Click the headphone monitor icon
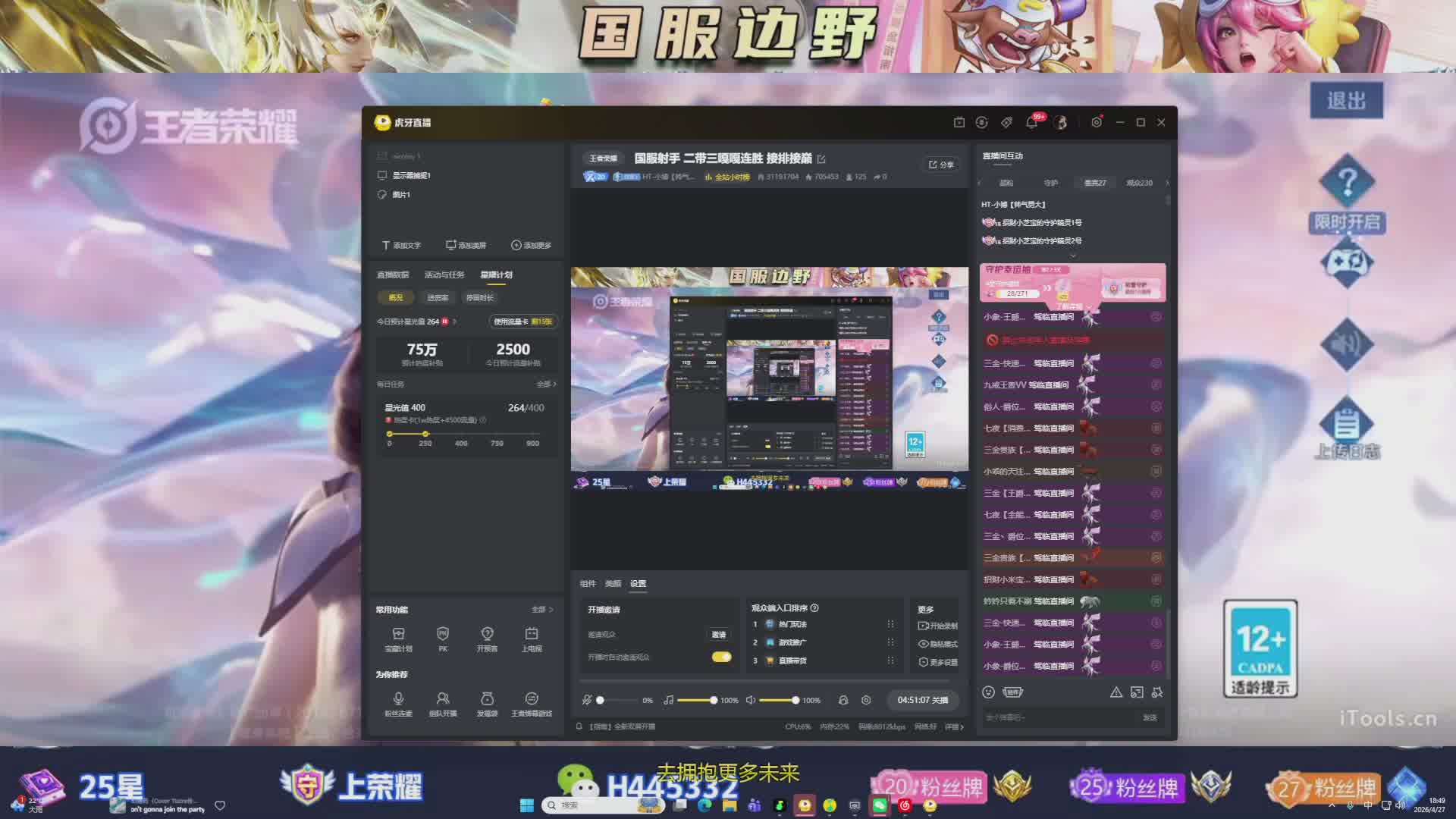Screen dimensions: 1456x819 (843, 700)
